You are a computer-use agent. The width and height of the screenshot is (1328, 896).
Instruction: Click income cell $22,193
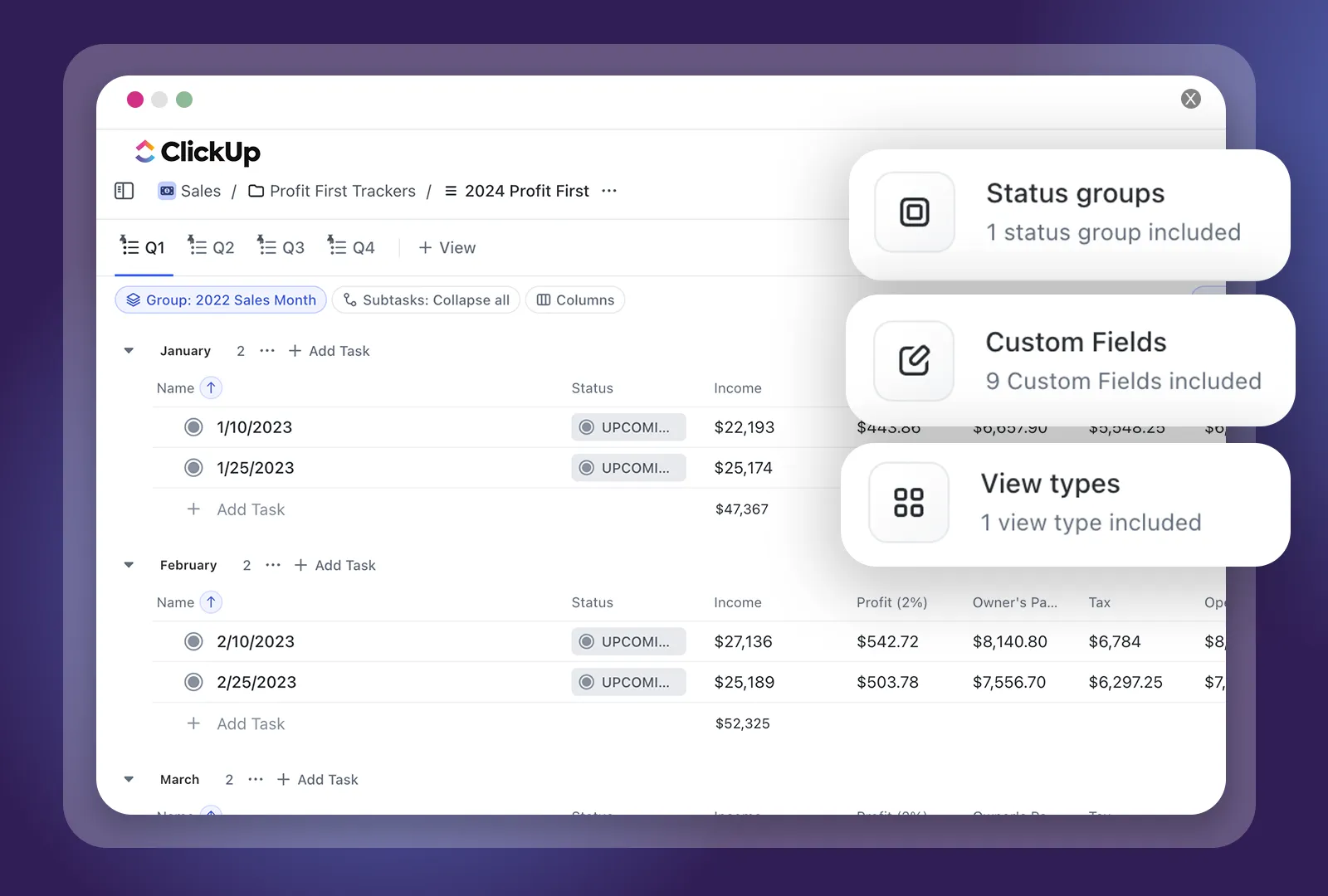[x=744, y=427]
